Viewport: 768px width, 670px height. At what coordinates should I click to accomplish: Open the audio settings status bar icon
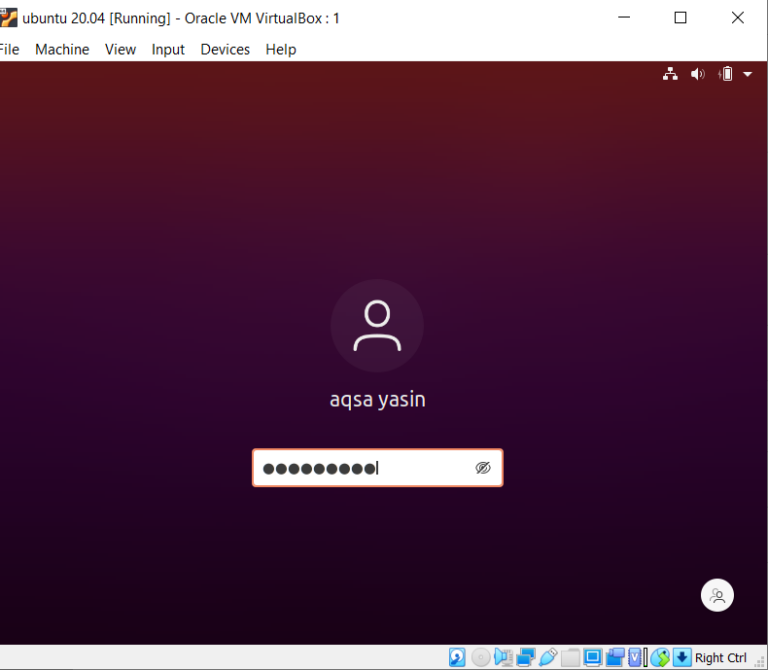coord(503,657)
